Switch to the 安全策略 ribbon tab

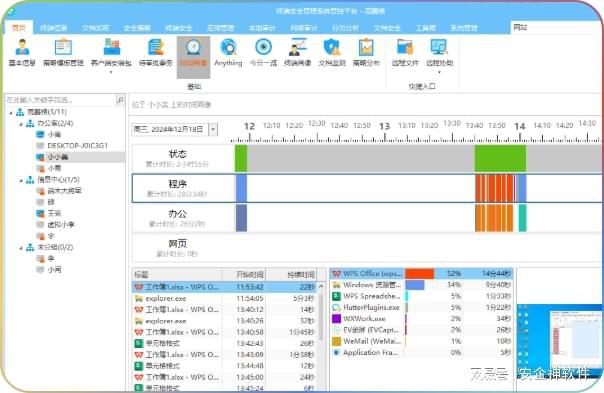(137, 28)
